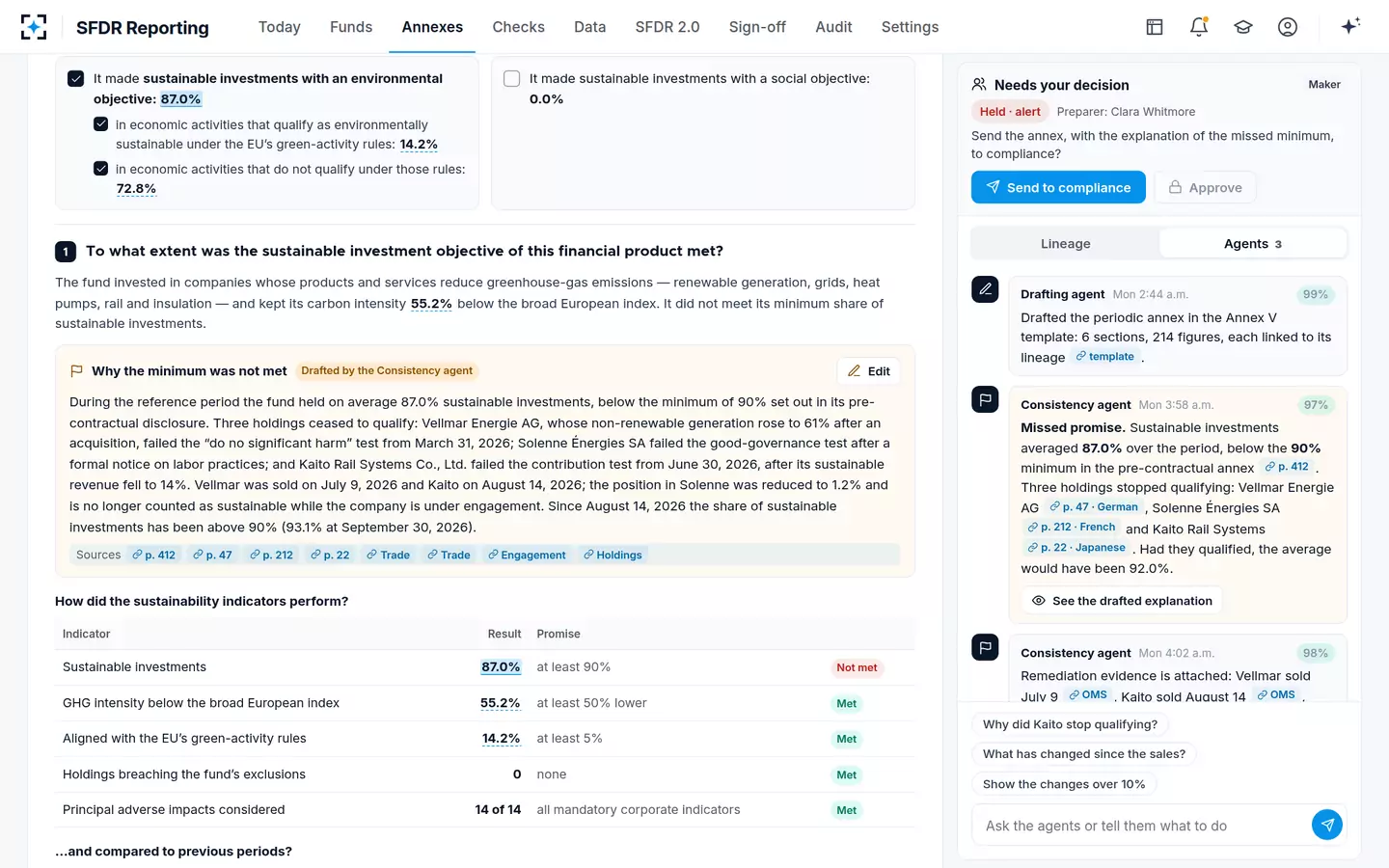Click Send to compliance button
The width and height of the screenshot is (1389, 868).
click(1058, 187)
